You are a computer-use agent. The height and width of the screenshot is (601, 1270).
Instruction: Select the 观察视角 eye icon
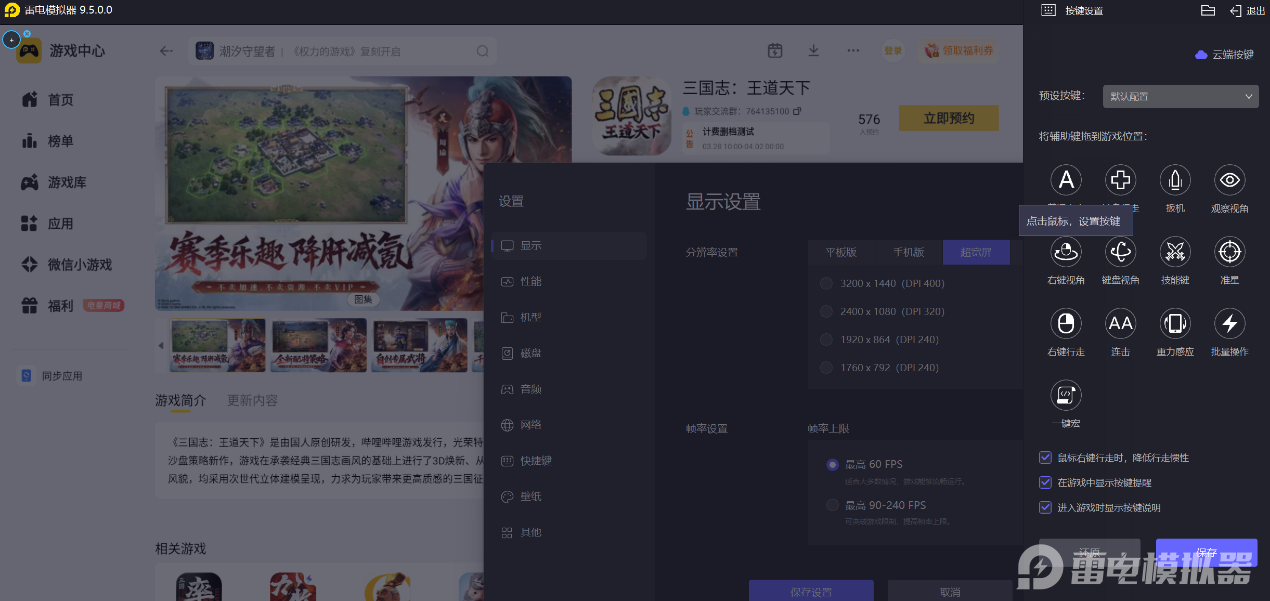tap(1229, 180)
